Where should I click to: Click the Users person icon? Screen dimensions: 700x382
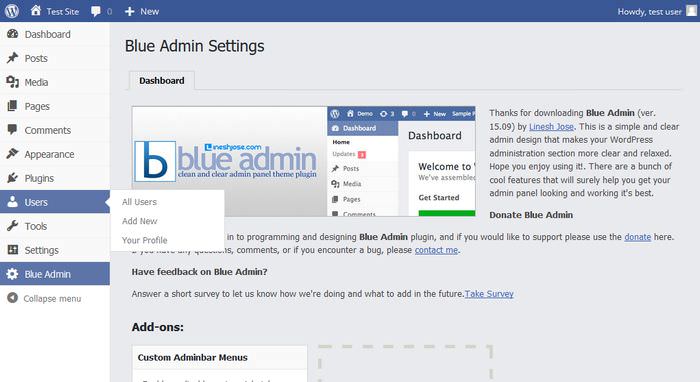tap(12, 202)
